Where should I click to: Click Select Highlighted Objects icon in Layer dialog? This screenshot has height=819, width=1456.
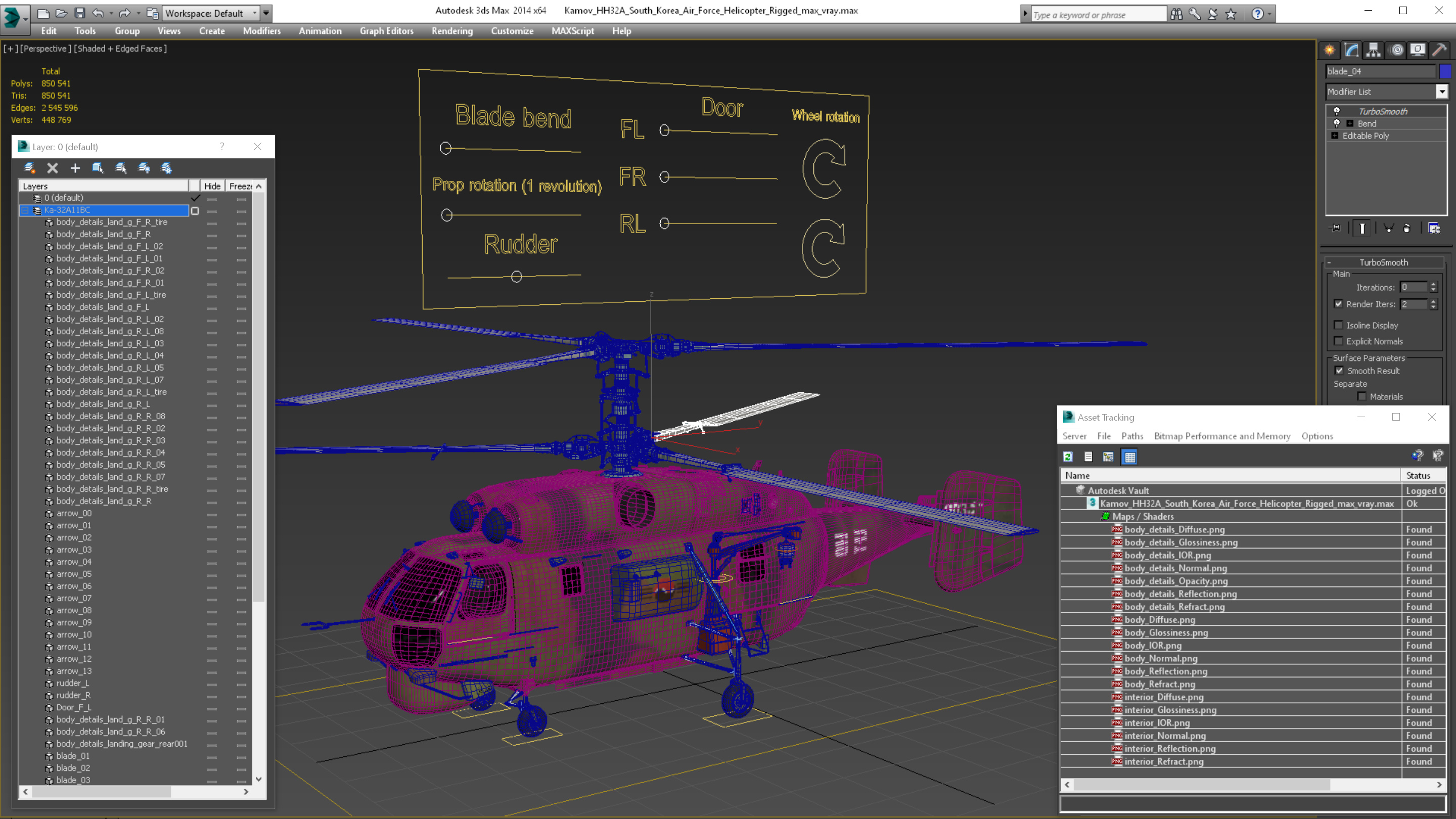[x=98, y=168]
